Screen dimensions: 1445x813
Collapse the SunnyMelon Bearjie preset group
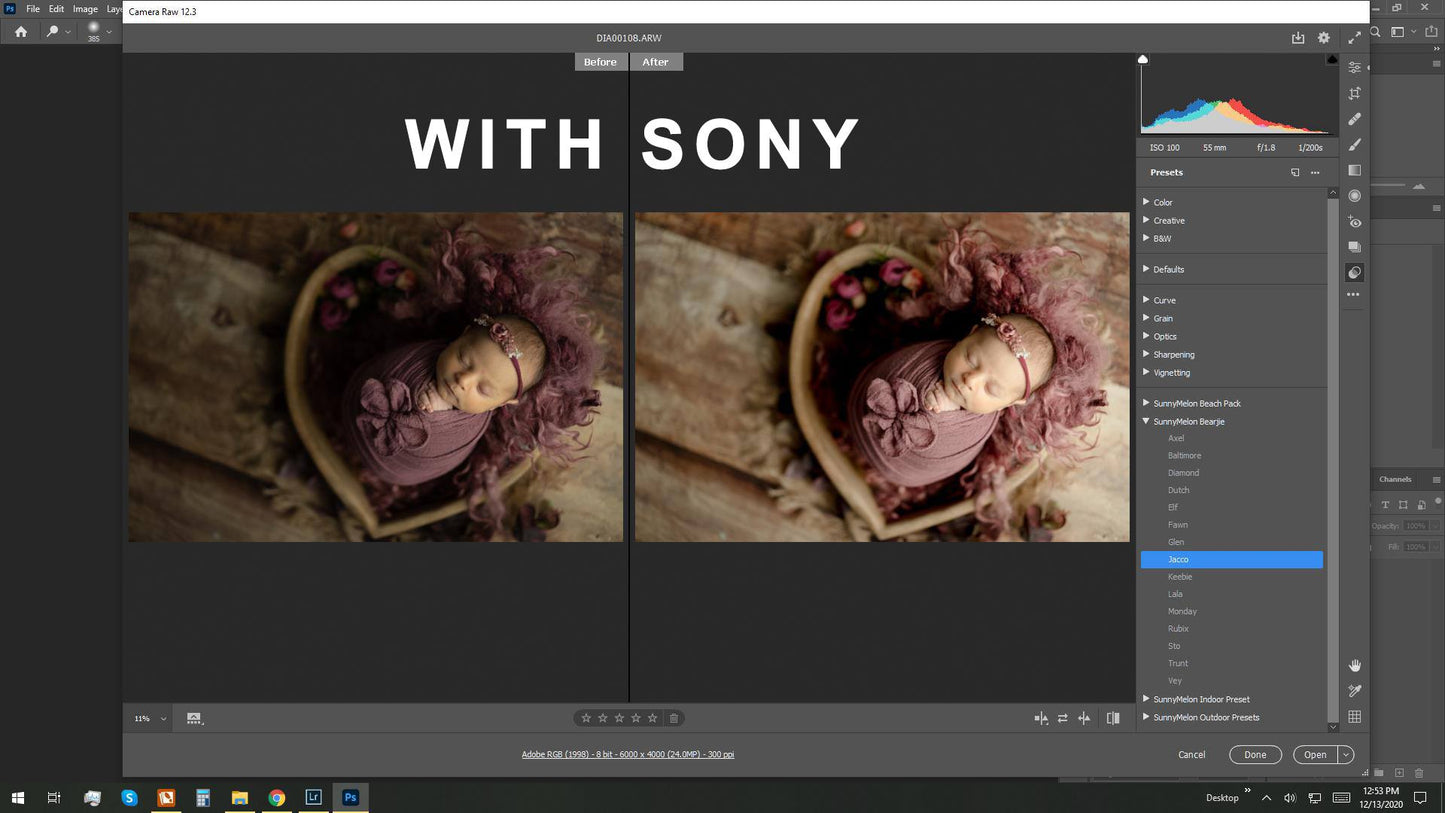1146,421
